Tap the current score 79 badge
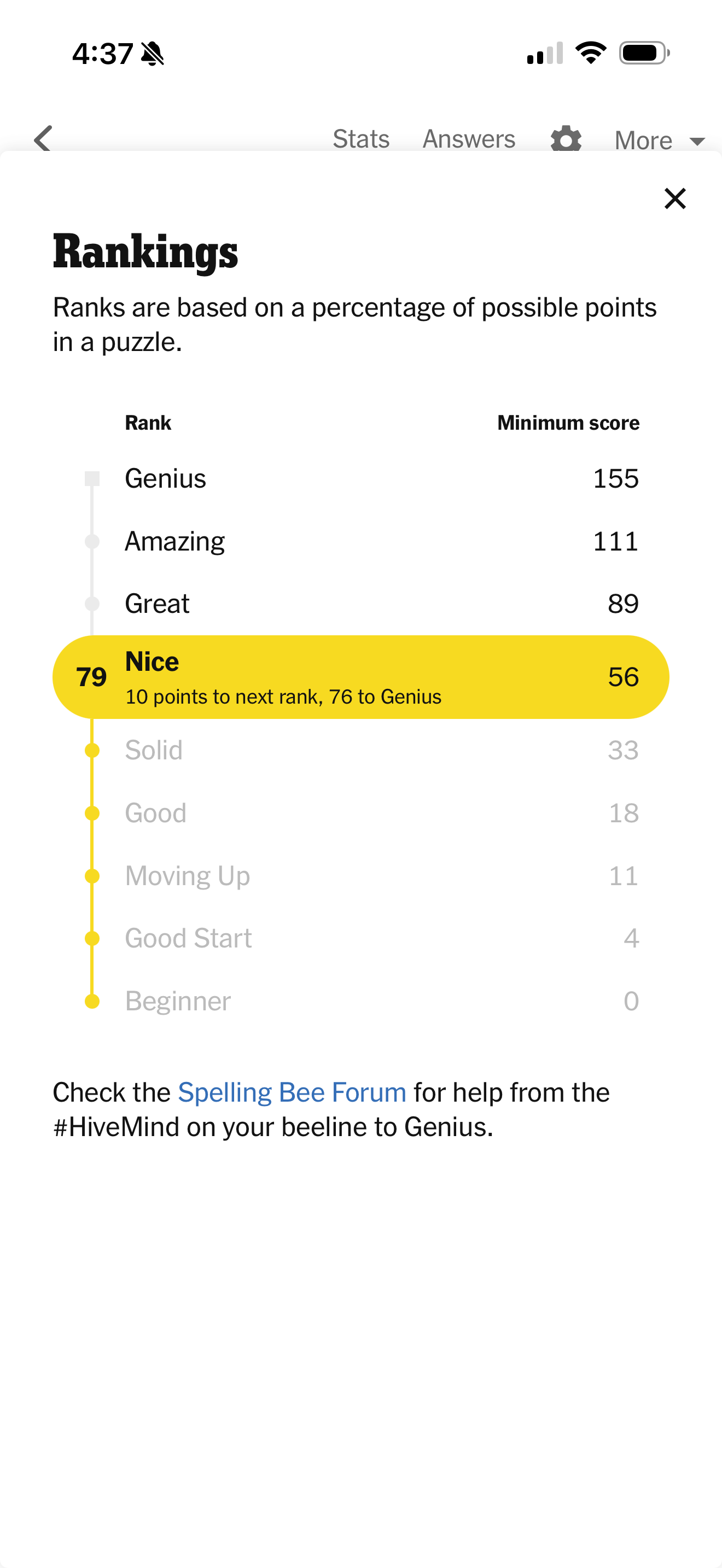 tap(91, 677)
